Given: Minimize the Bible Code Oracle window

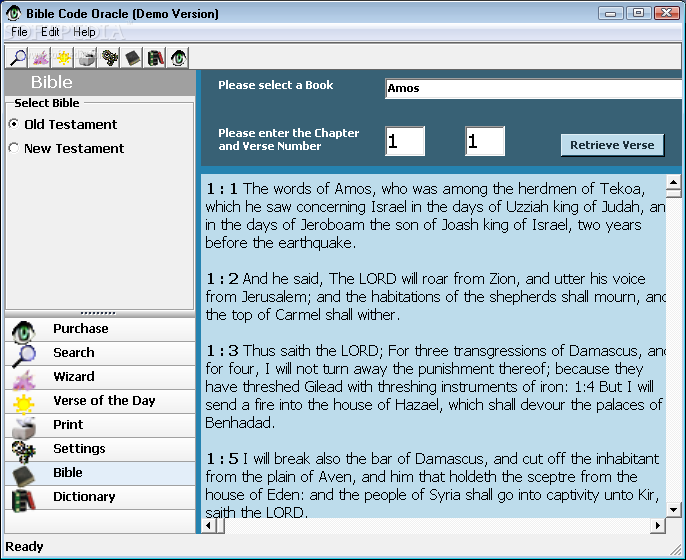Looking at the screenshot, I should tap(610, 13).
